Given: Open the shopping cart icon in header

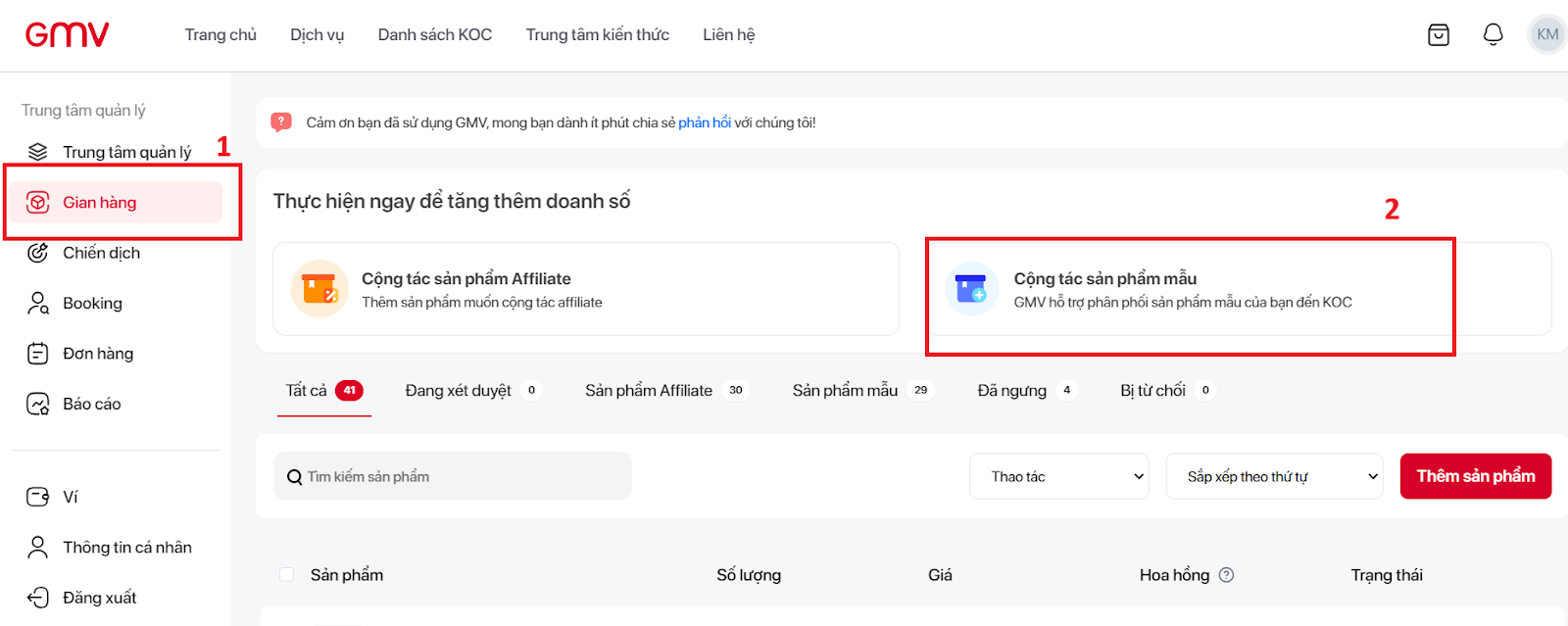Looking at the screenshot, I should [1439, 35].
